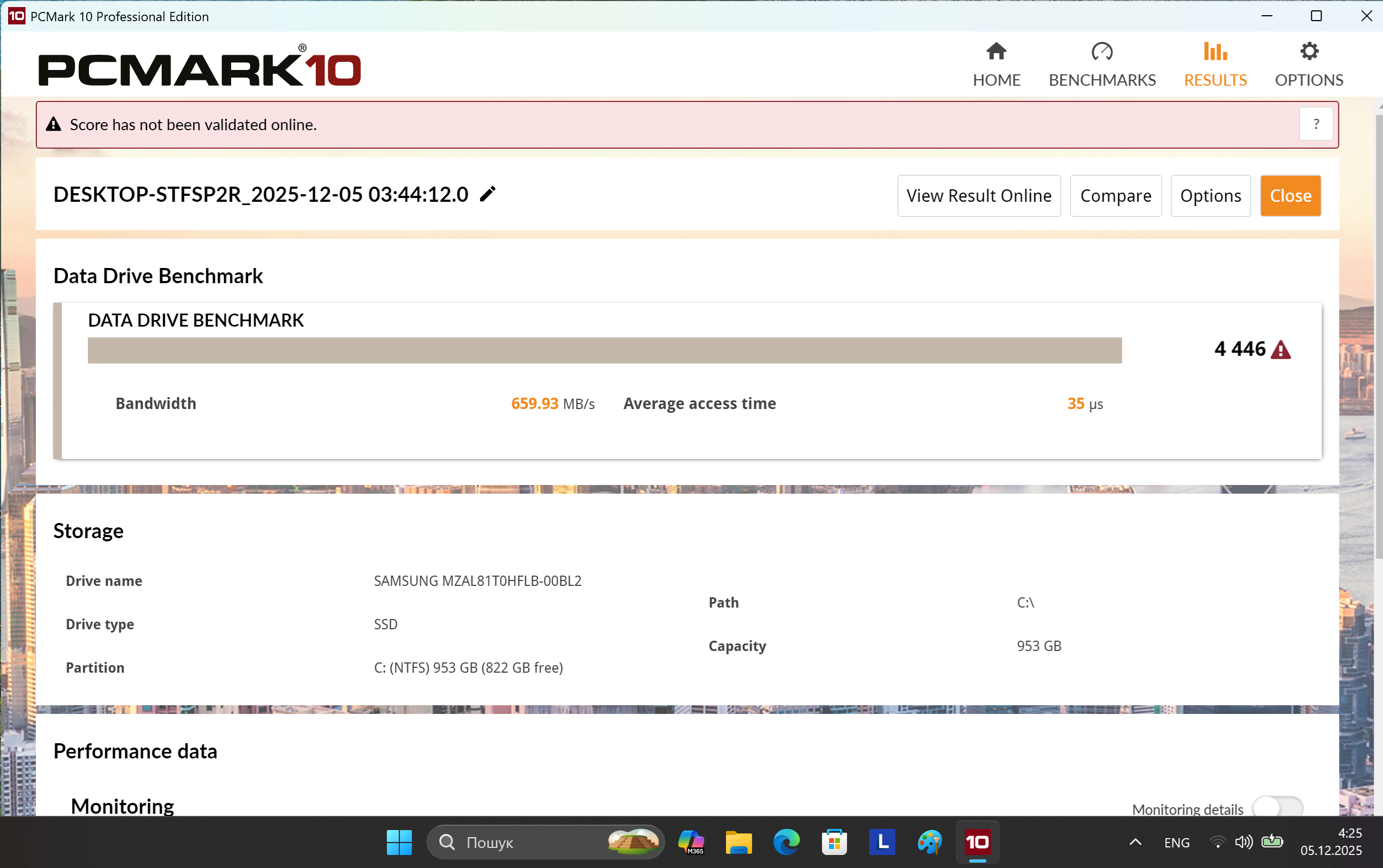Open the Options gear icon
Image resolution: width=1383 pixels, height=868 pixels.
[1309, 52]
